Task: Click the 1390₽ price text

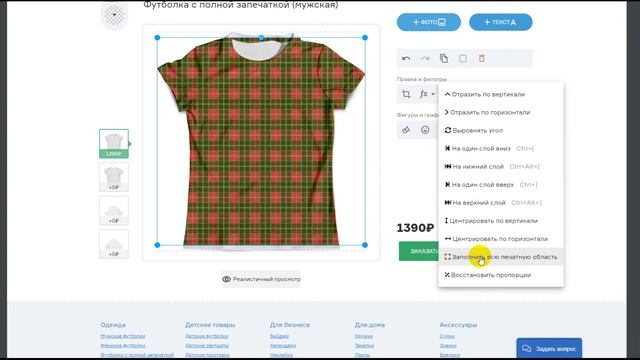Action: click(x=415, y=228)
